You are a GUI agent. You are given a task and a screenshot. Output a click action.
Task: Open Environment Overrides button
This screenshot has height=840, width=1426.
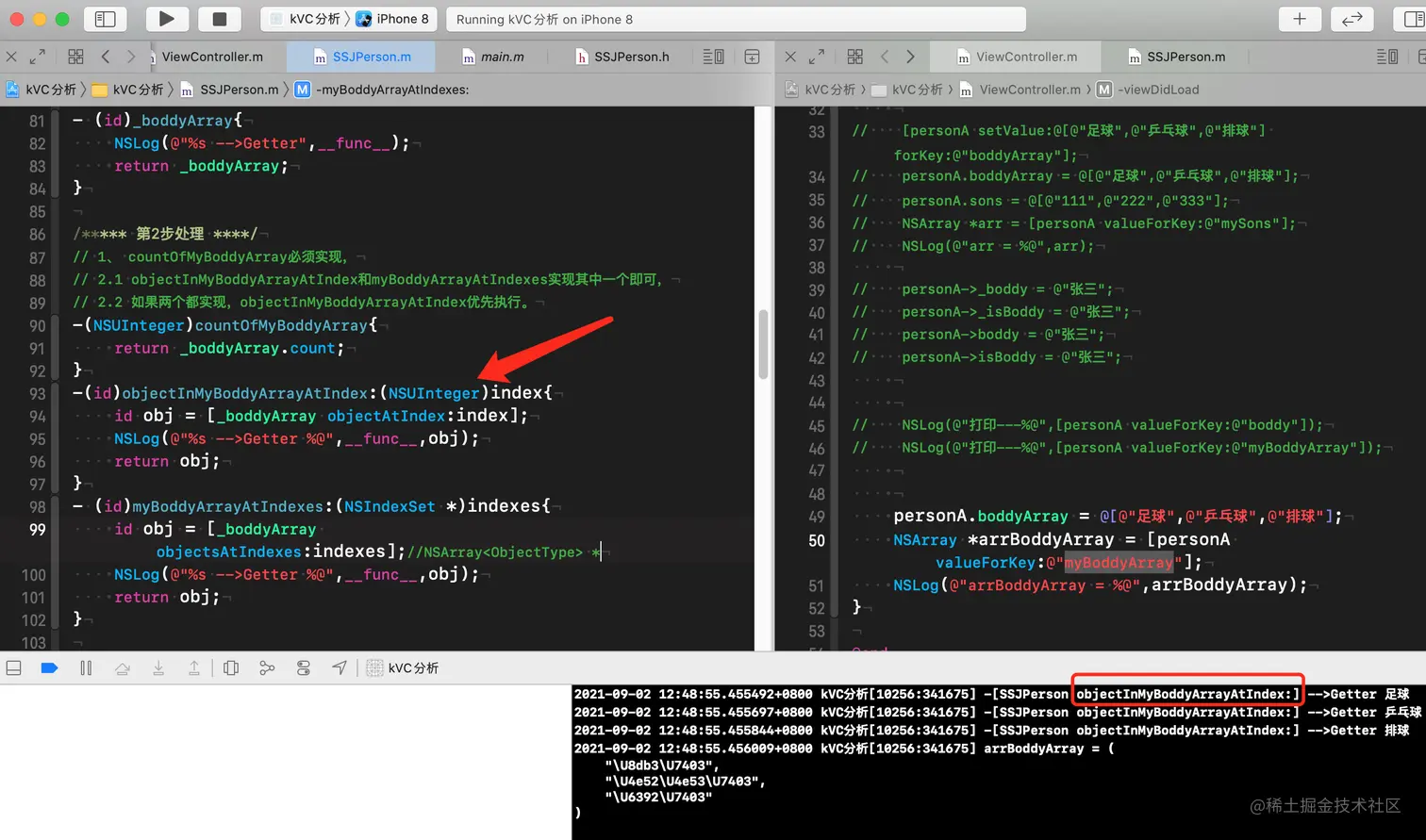(x=304, y=667)
